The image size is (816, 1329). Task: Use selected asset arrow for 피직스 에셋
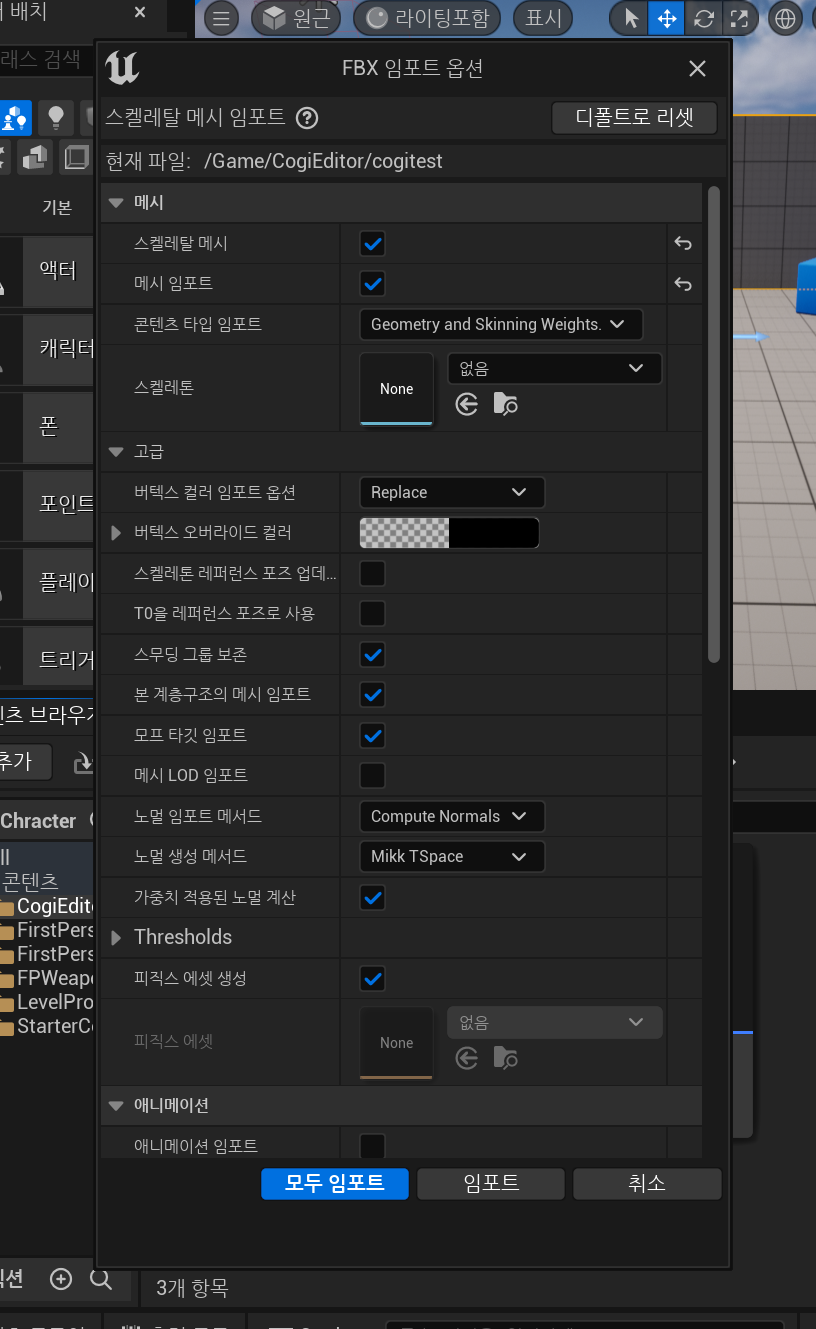[467, 1058]
